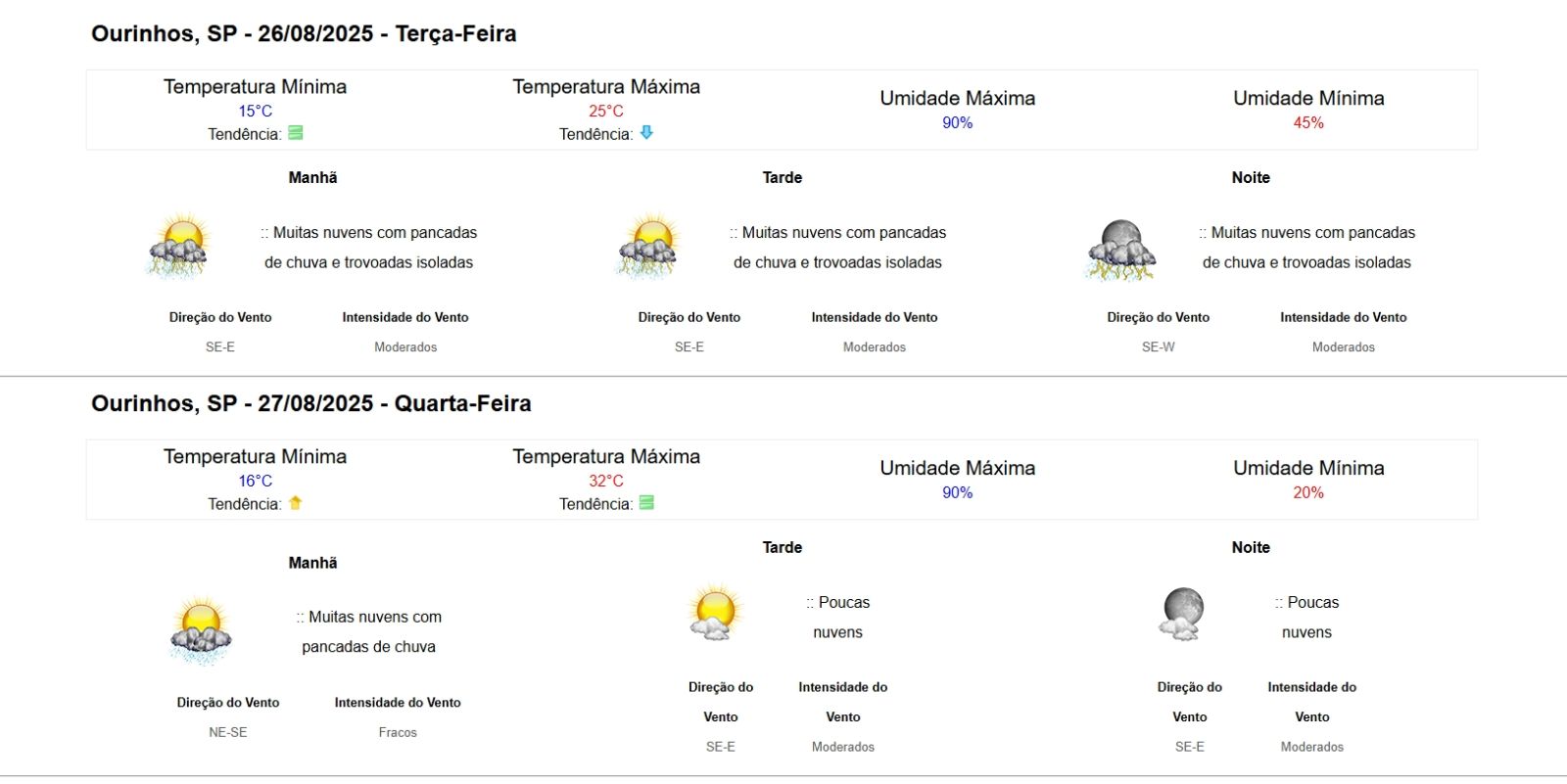Click the green stable trend icon under 15°C

tap(295, 133)
